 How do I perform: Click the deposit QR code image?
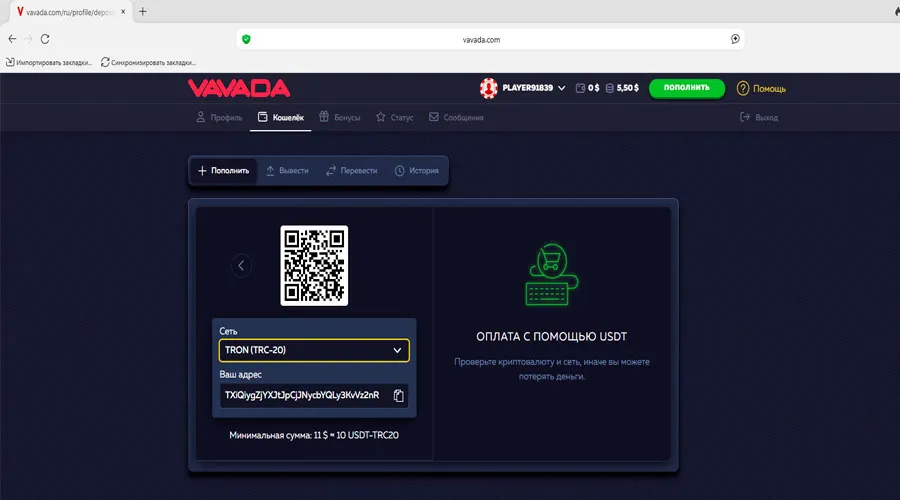[314, 265]
